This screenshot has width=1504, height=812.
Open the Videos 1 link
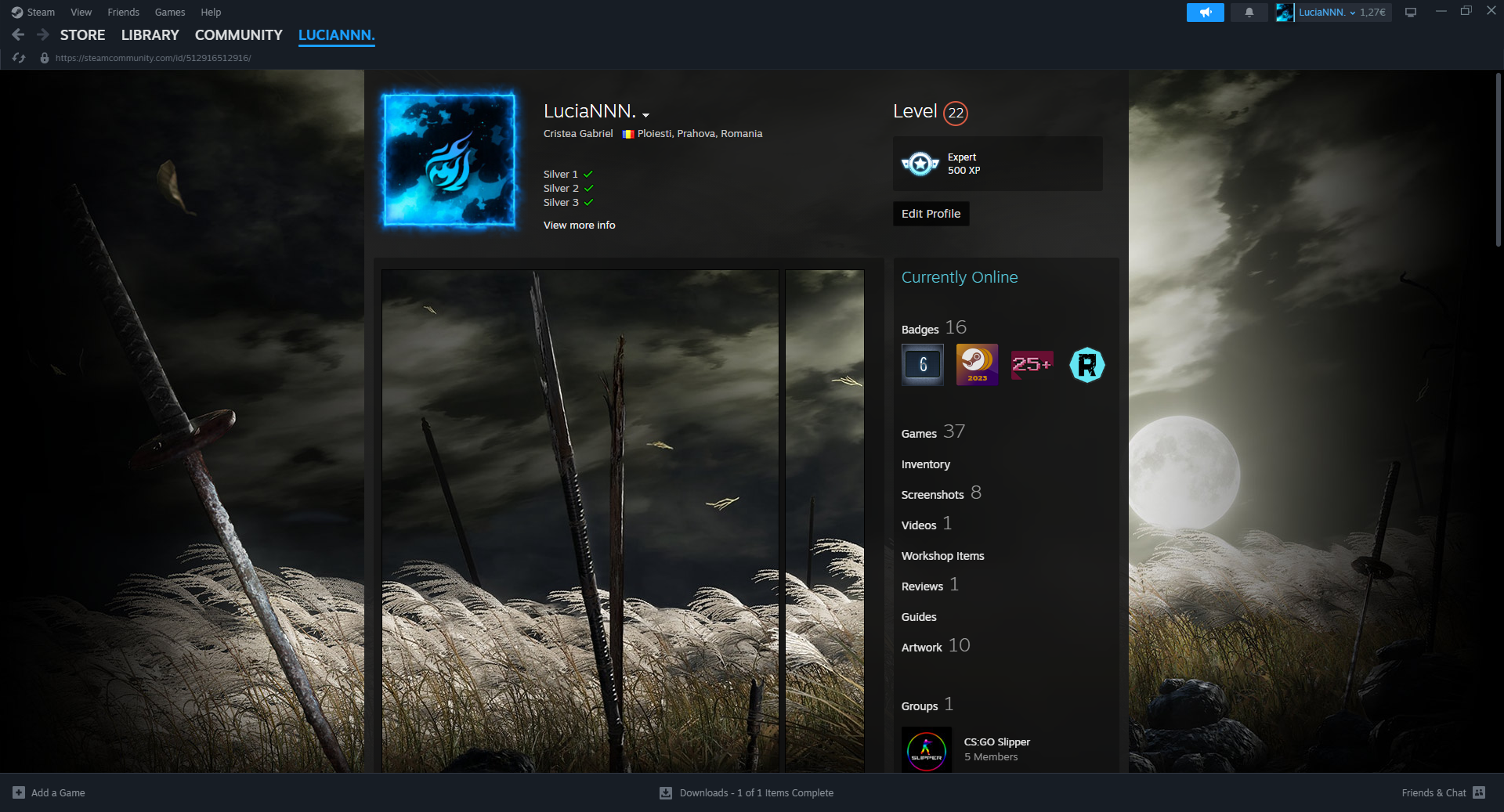click(x=927, y=524)
